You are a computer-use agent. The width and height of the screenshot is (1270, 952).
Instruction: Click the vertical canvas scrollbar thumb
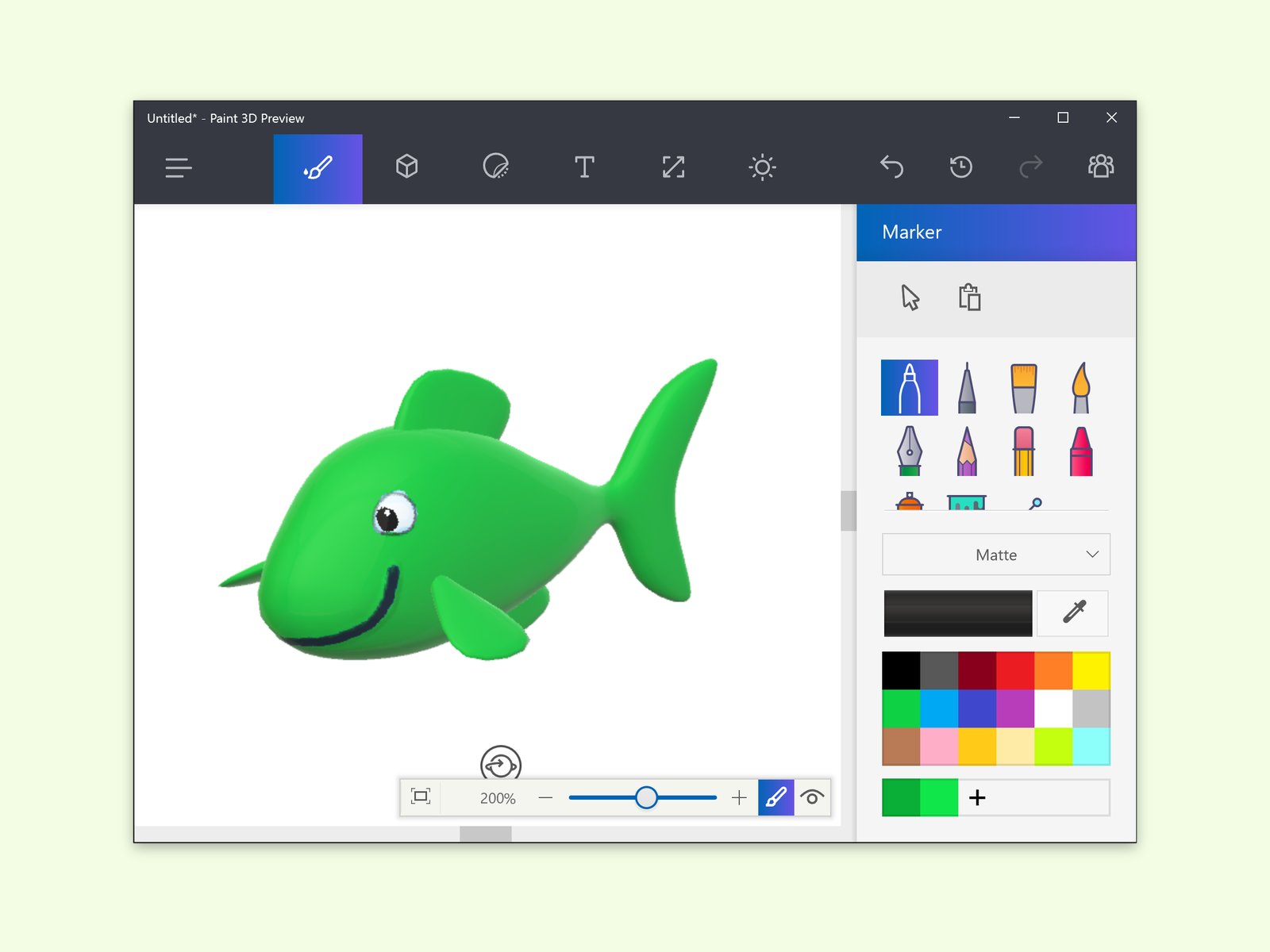click(x=849, y=510)
